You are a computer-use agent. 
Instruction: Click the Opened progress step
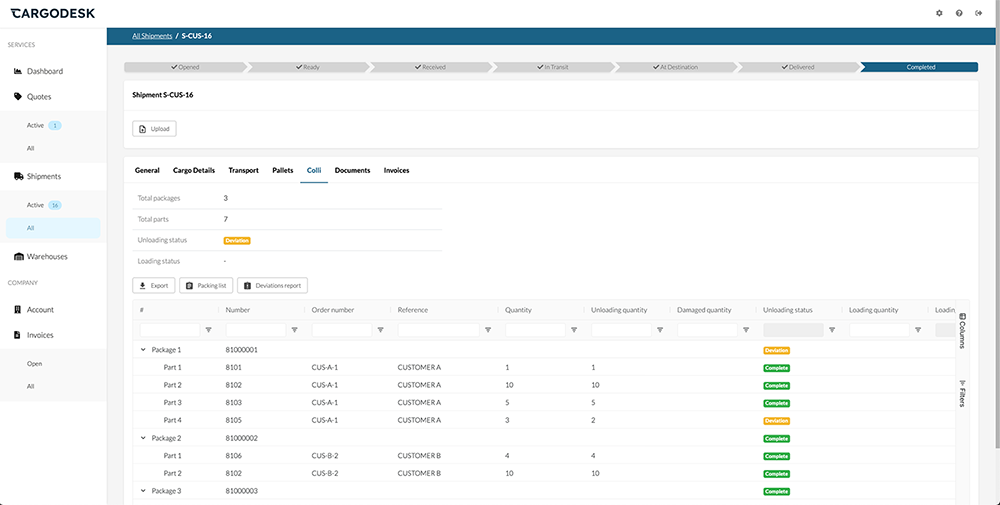[185, 67]
